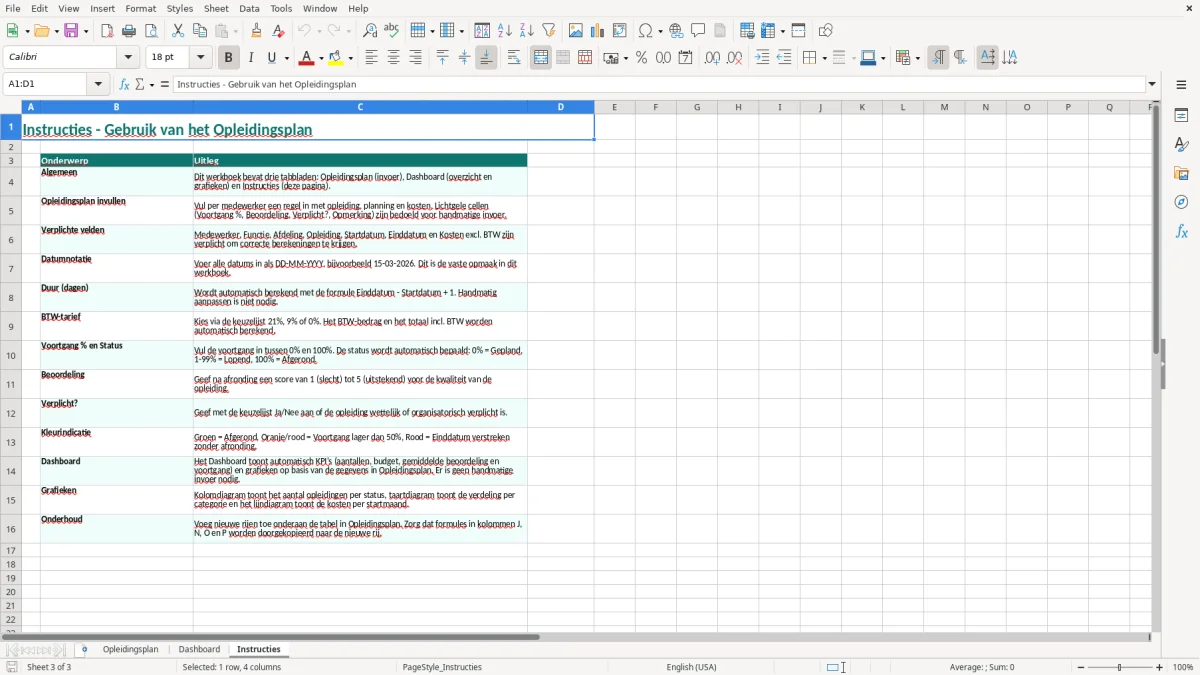Screen dimensions: 1200x675
Task: Open Find & Replace
Action: [370, 31]
